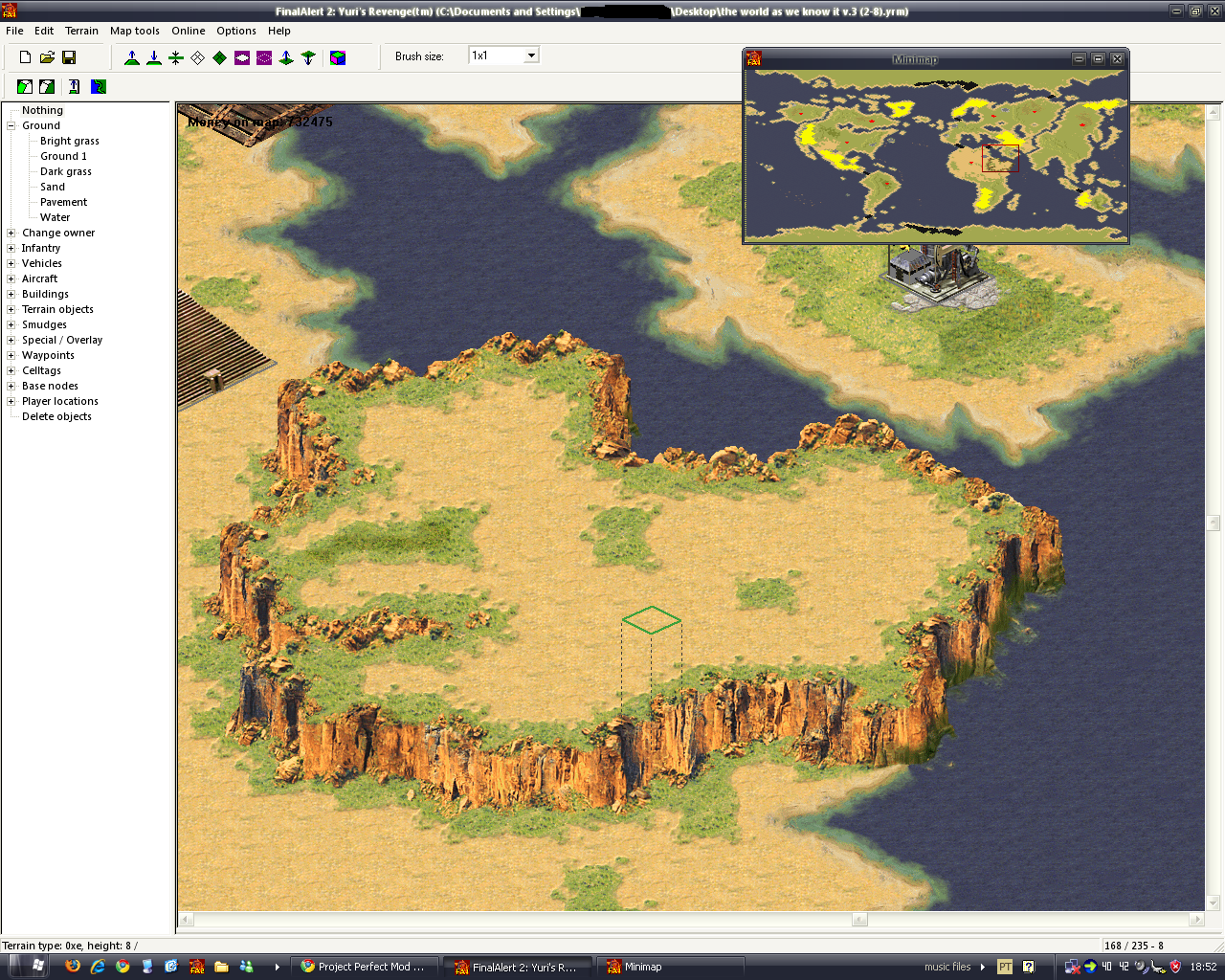Open the Windows Start button
The height and width of the screenshot is (980, 1225).
[28, 967]
